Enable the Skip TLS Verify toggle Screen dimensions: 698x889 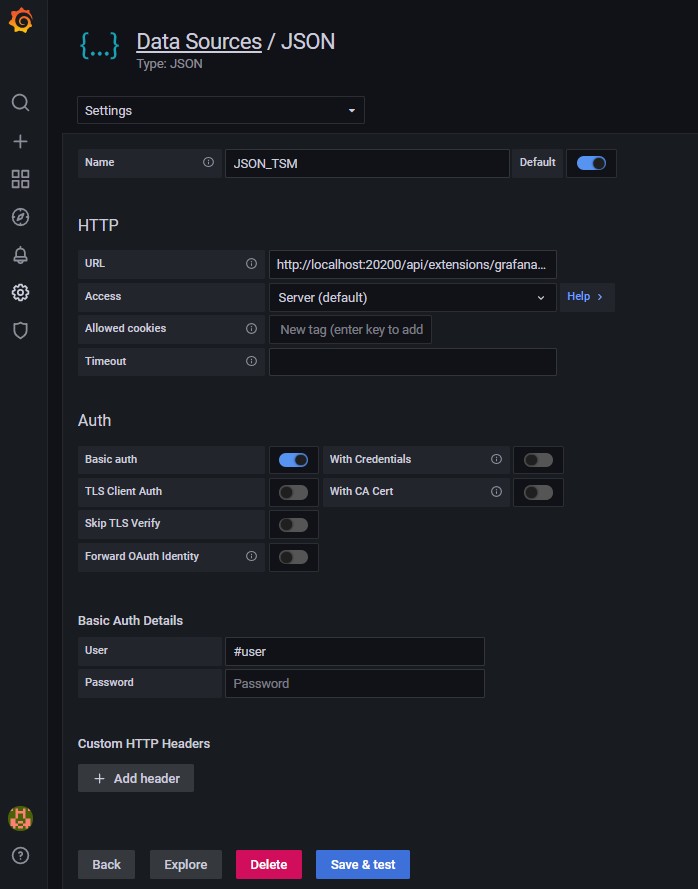pyautogui.click(x=293, y=524)
